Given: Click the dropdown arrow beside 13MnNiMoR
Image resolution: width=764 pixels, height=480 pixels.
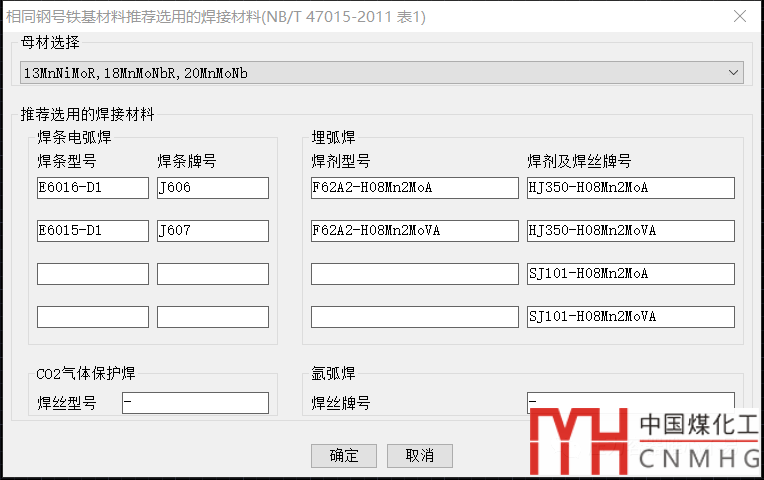Looking at the screenshot, I should [734, 73].
